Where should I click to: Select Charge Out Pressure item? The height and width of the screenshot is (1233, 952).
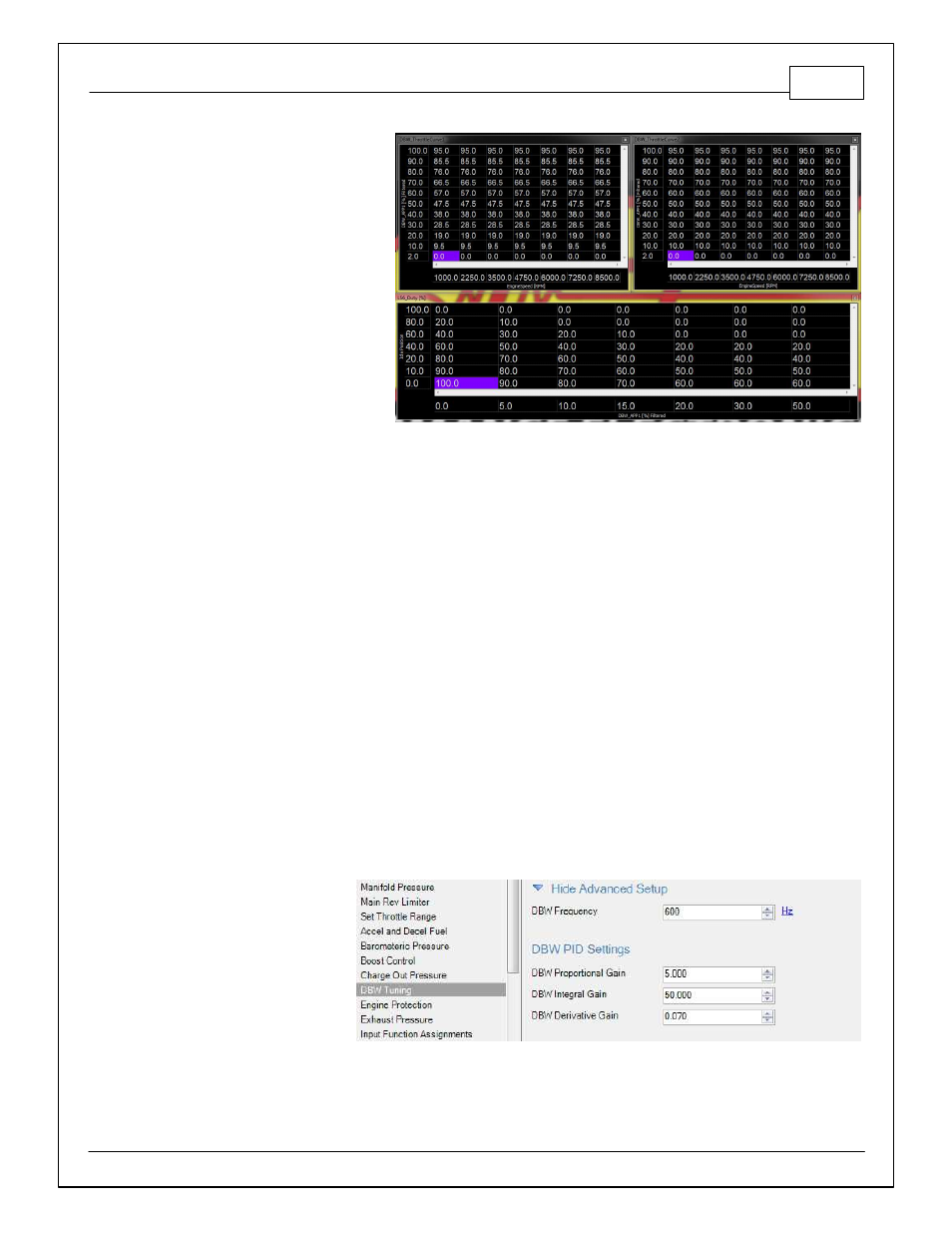coord(403,975)
